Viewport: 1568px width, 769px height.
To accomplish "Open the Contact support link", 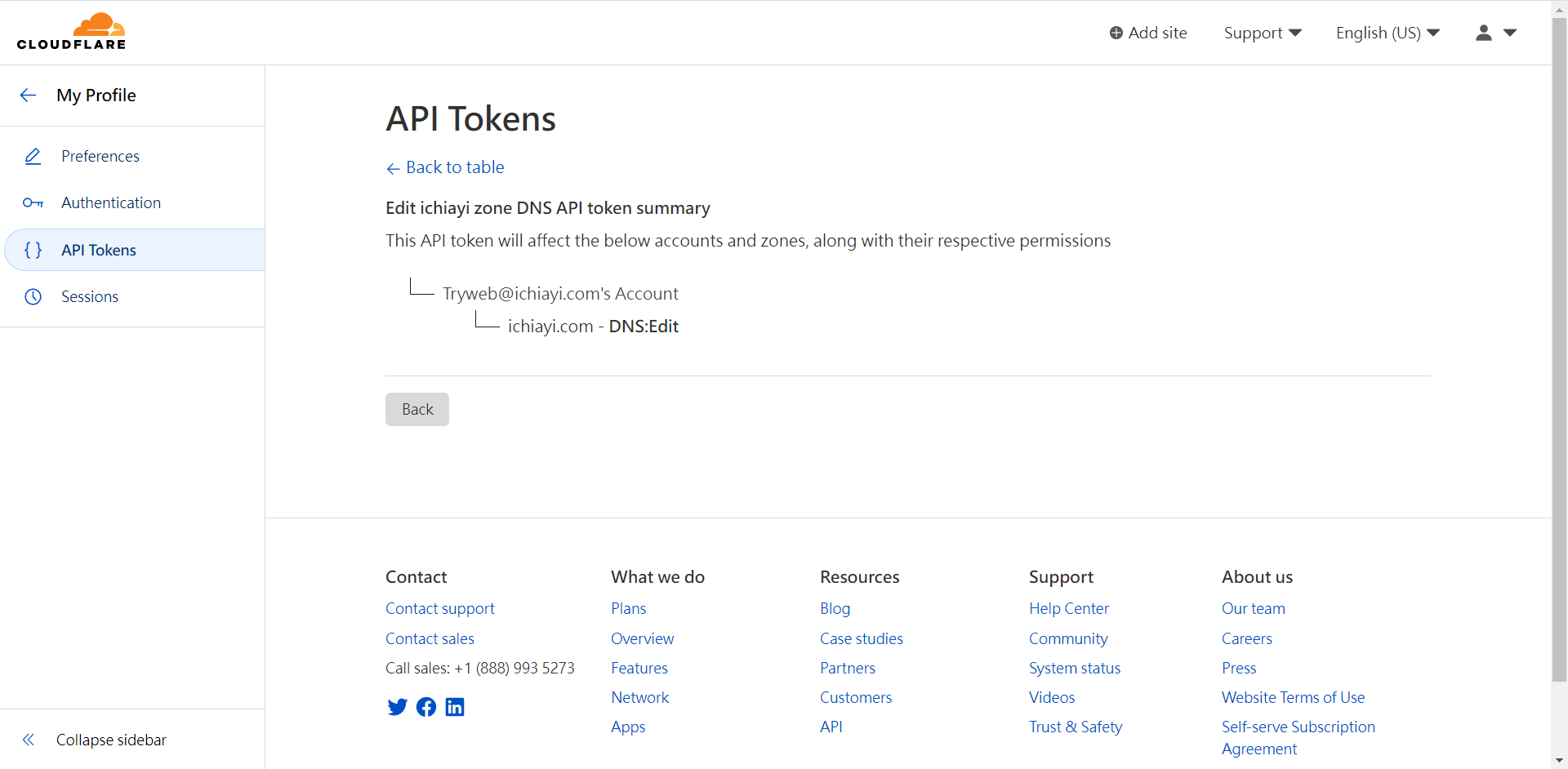I will click(440, 608).
